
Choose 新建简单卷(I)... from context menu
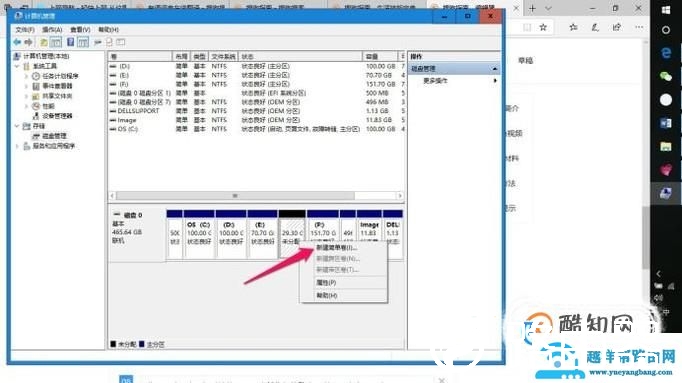(x=337, y=247)
